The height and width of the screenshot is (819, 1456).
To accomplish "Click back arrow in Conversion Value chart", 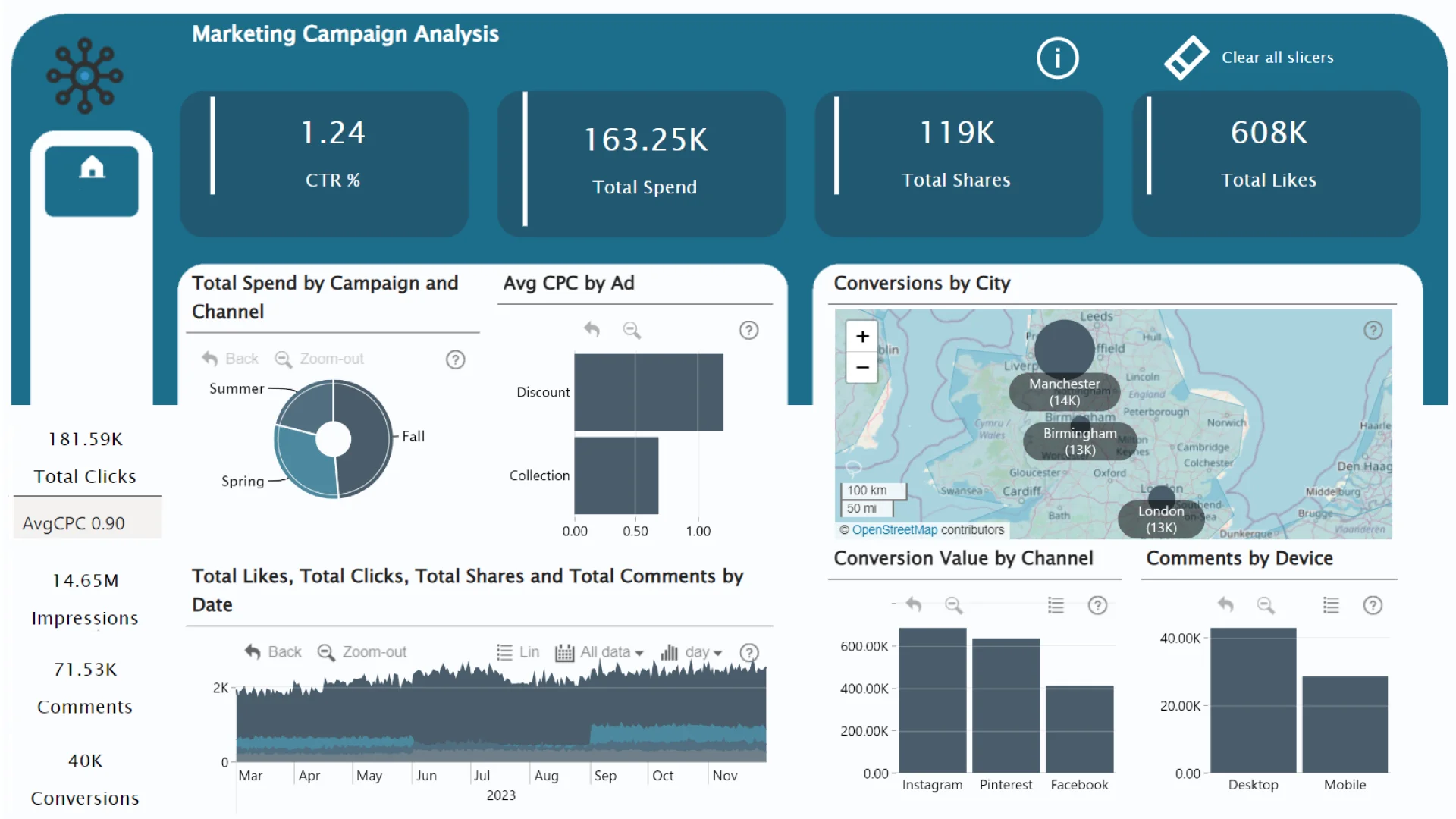I will [x=914, y=605].
